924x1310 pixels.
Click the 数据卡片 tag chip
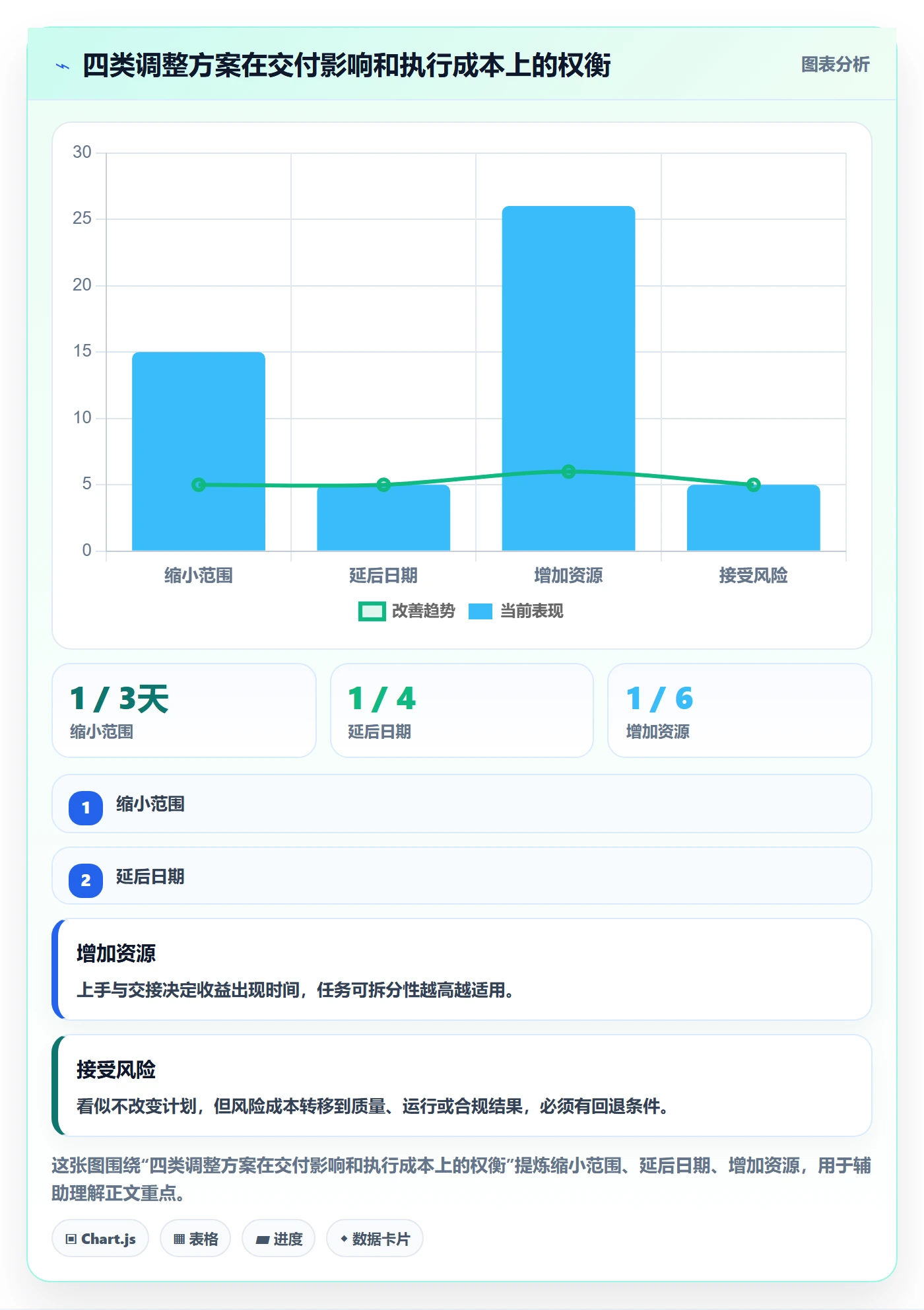coord(375,1239)
